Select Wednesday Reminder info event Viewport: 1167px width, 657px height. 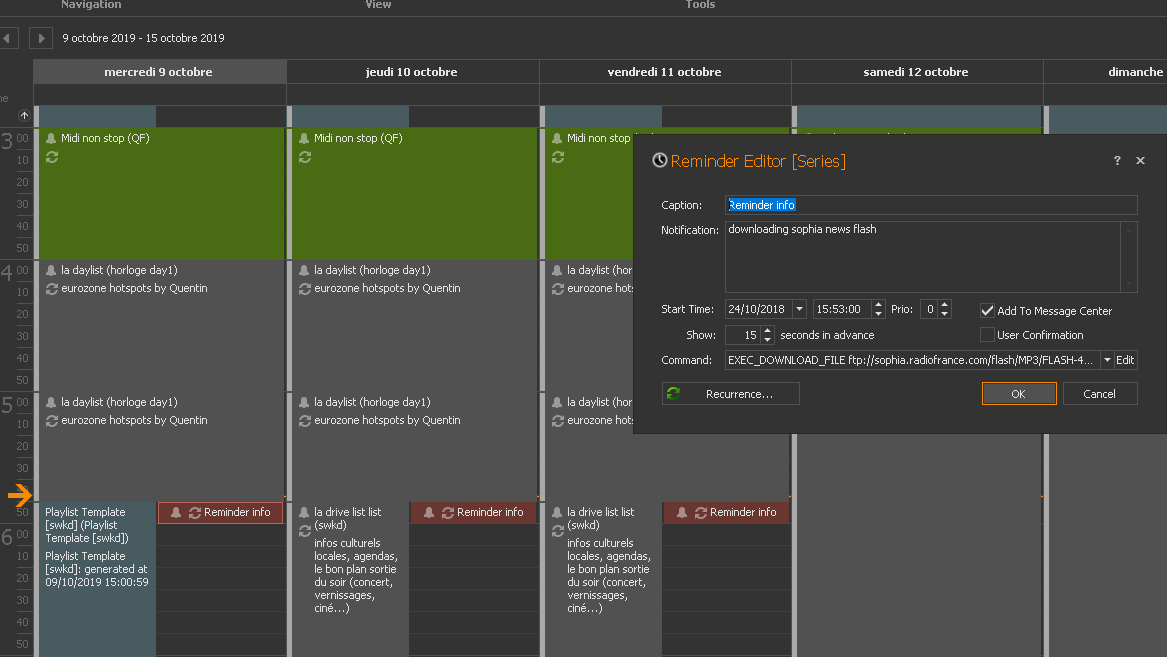coord(220,513)
